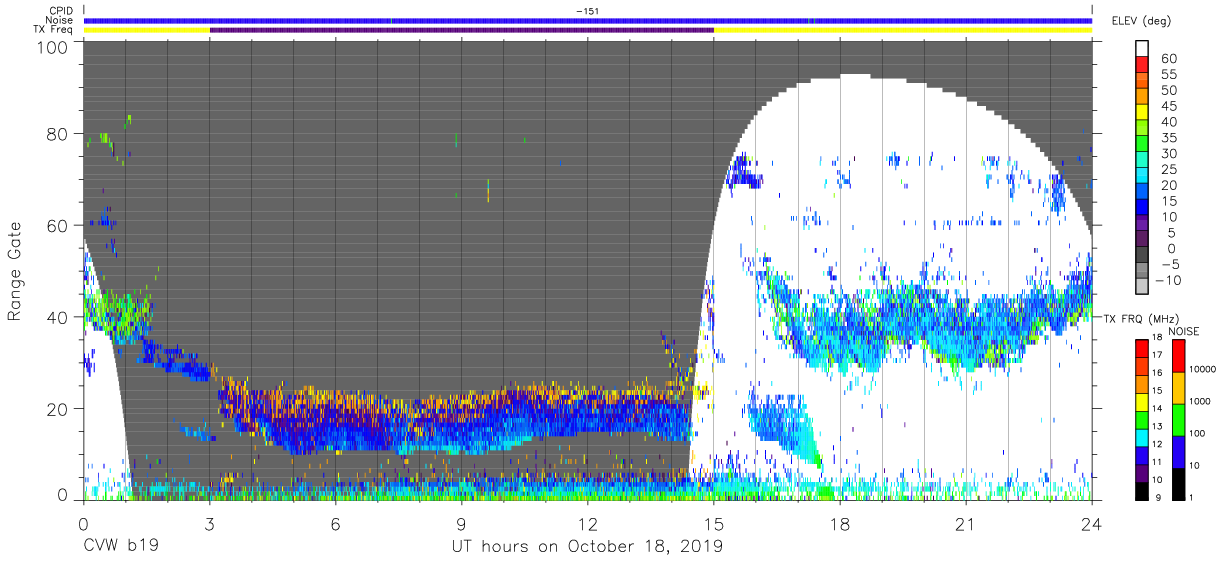Click the NOISE legend title
The image size is (1228, 567).
[x=1184, y=331]
